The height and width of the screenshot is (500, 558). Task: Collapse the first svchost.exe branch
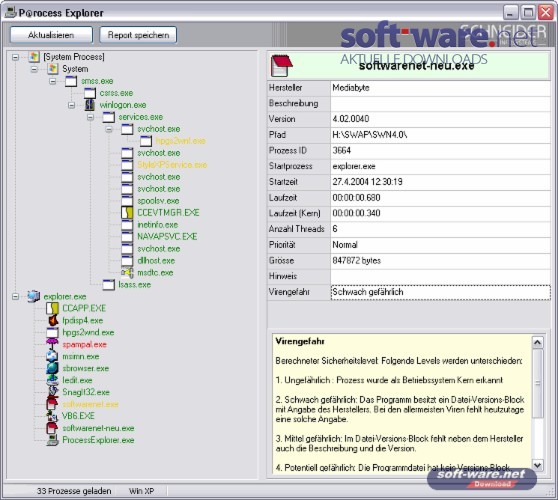(109, 129)
